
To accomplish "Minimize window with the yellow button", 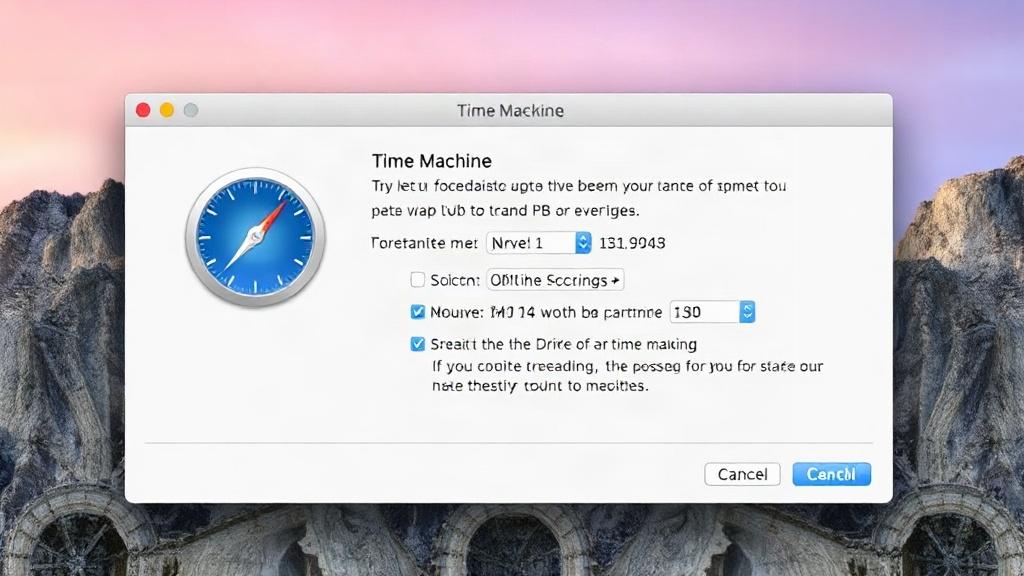I will pyautogui.click(x=167, y=110).
